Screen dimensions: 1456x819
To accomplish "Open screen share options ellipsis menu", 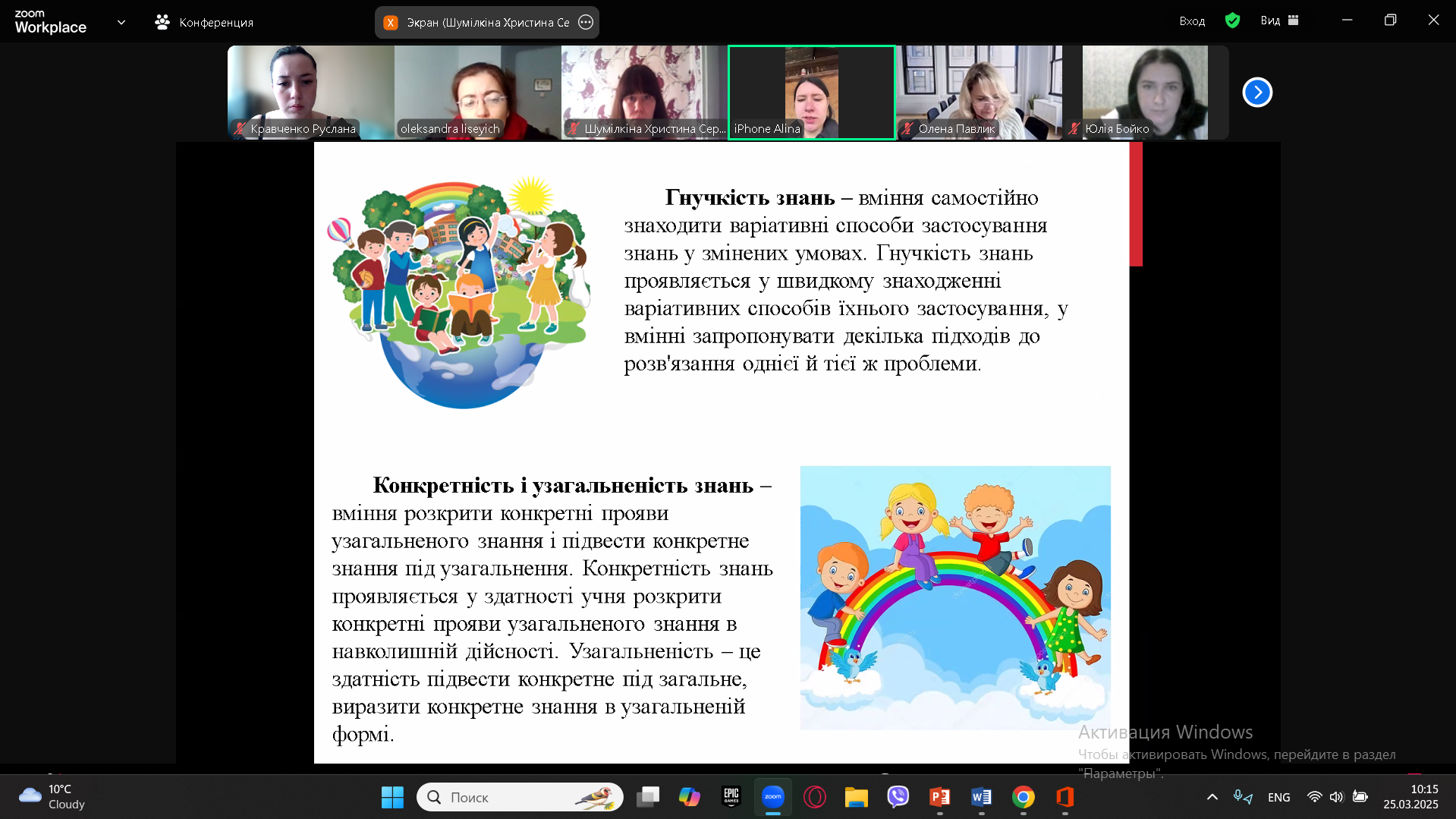I will 586,22.
